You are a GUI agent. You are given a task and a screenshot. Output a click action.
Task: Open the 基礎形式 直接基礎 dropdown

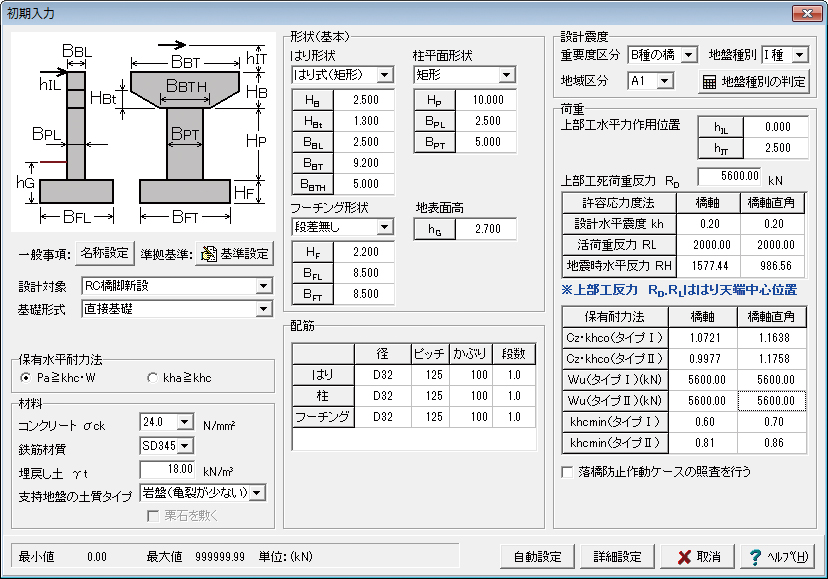264,309
